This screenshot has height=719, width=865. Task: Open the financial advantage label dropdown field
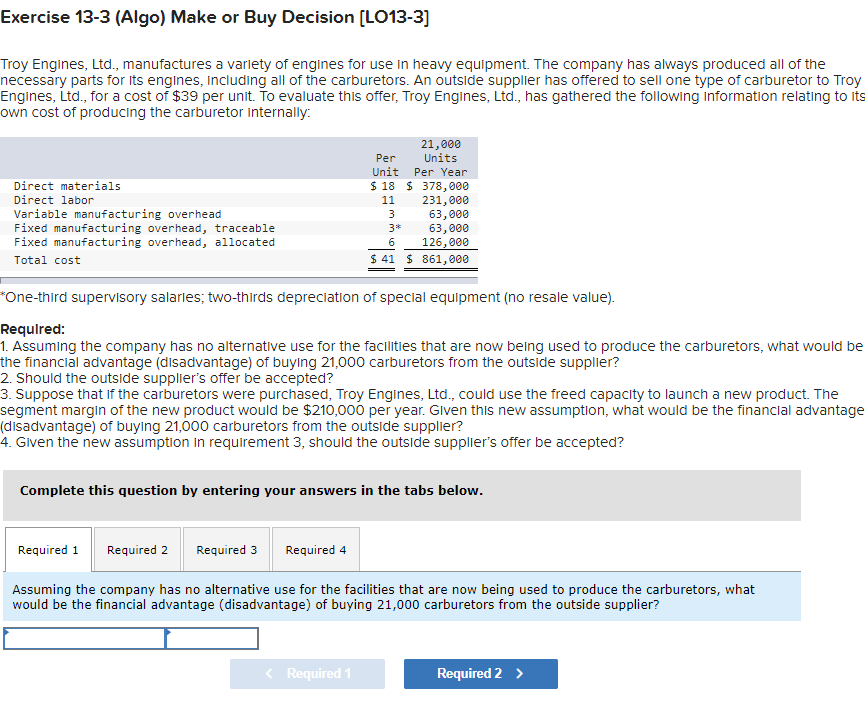84,638
